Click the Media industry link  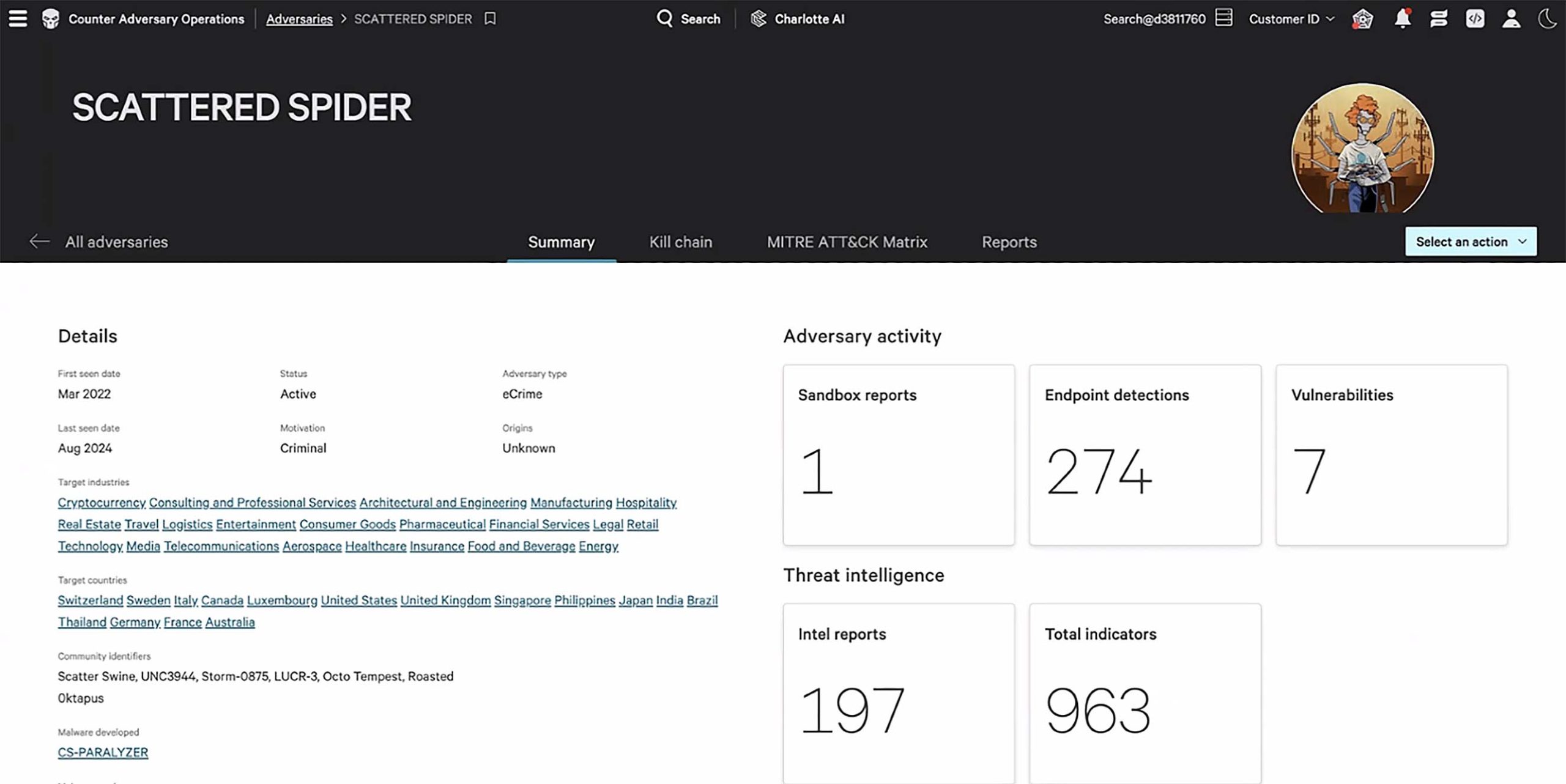(x=143, y=546)
